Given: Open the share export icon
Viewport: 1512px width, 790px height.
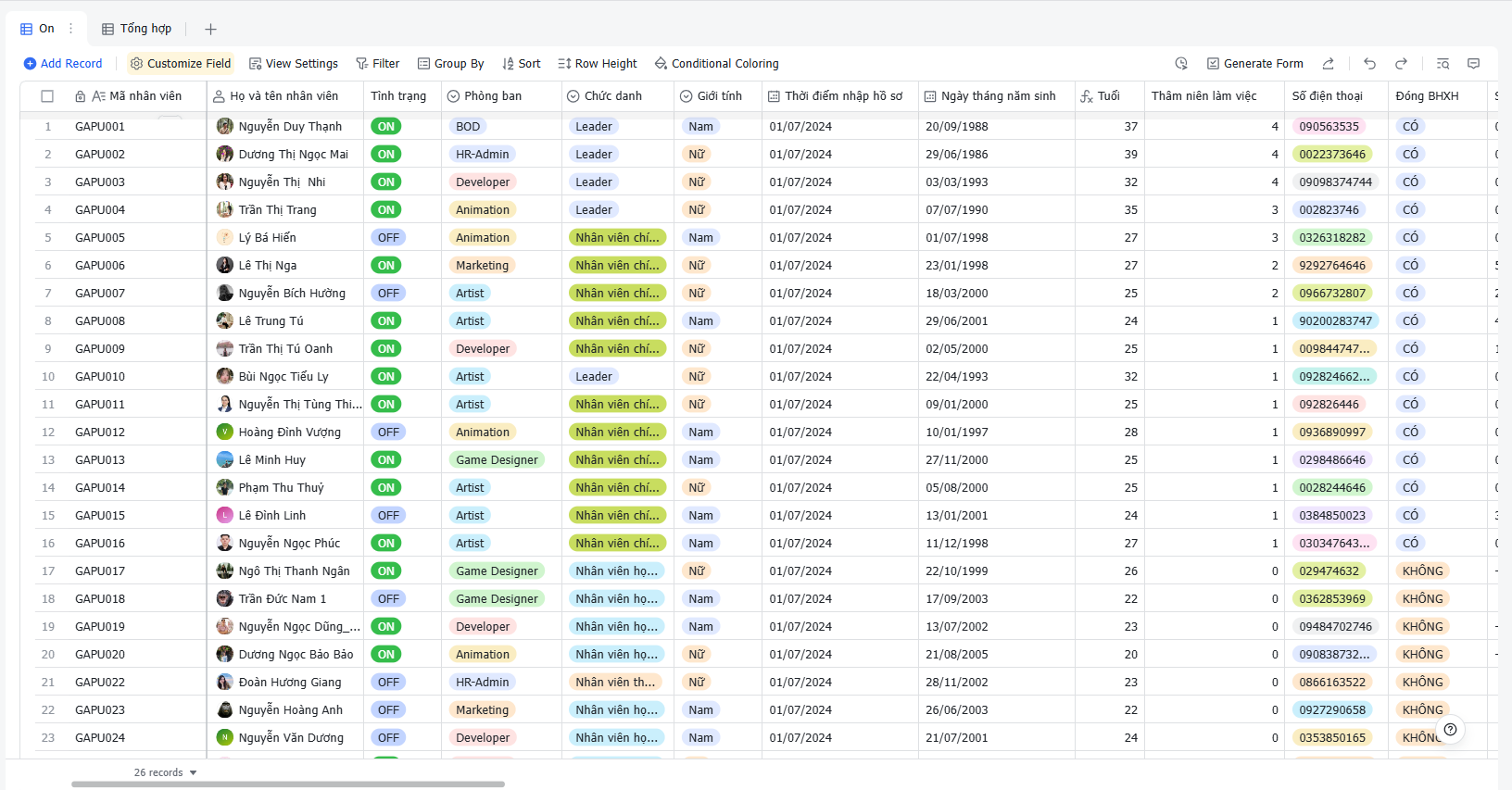Looking at the screenshot, I should pos(1328,64).
